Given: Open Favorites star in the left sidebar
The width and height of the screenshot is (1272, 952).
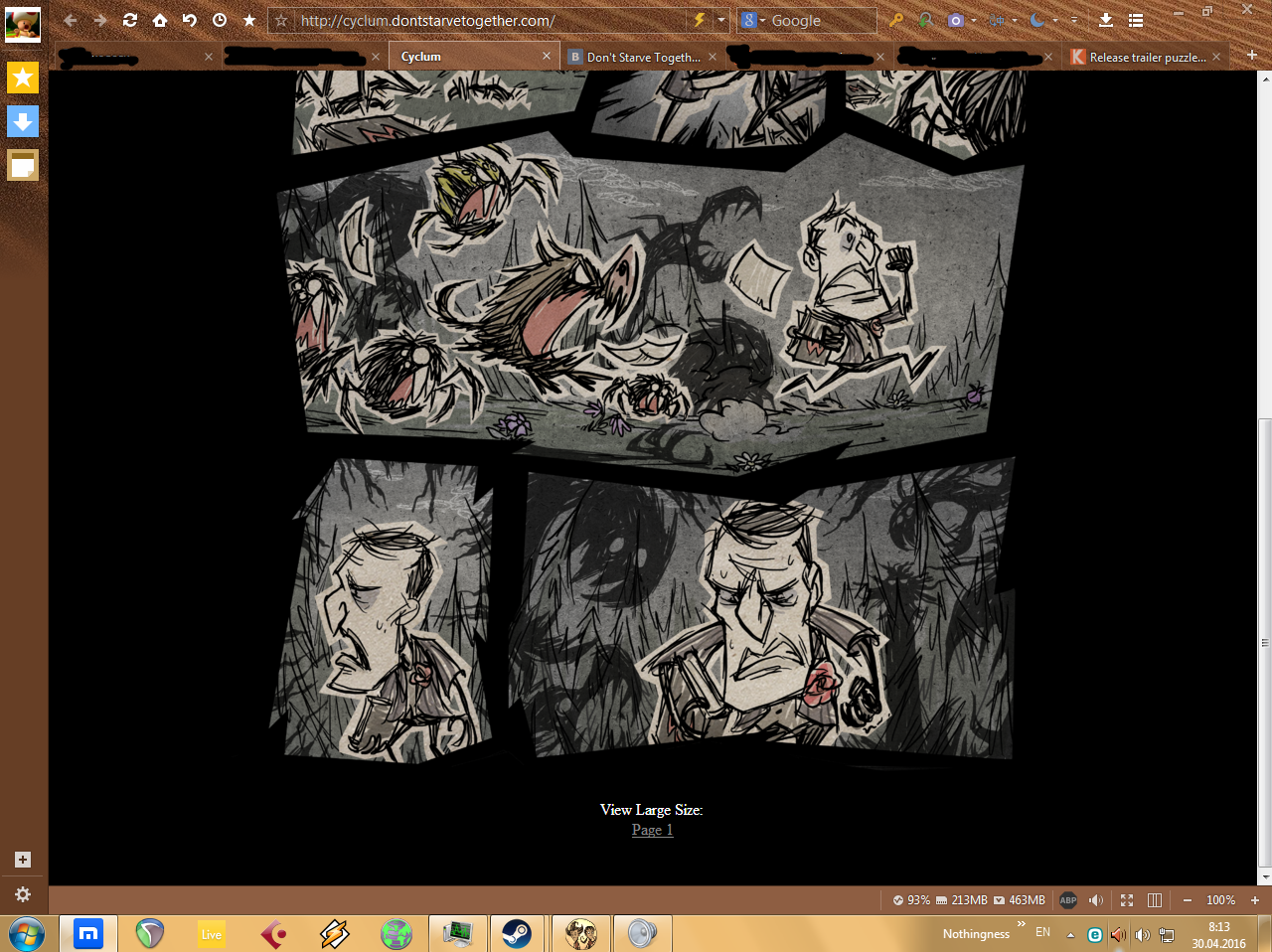Looking at the screenshot, I should (23, 77).
